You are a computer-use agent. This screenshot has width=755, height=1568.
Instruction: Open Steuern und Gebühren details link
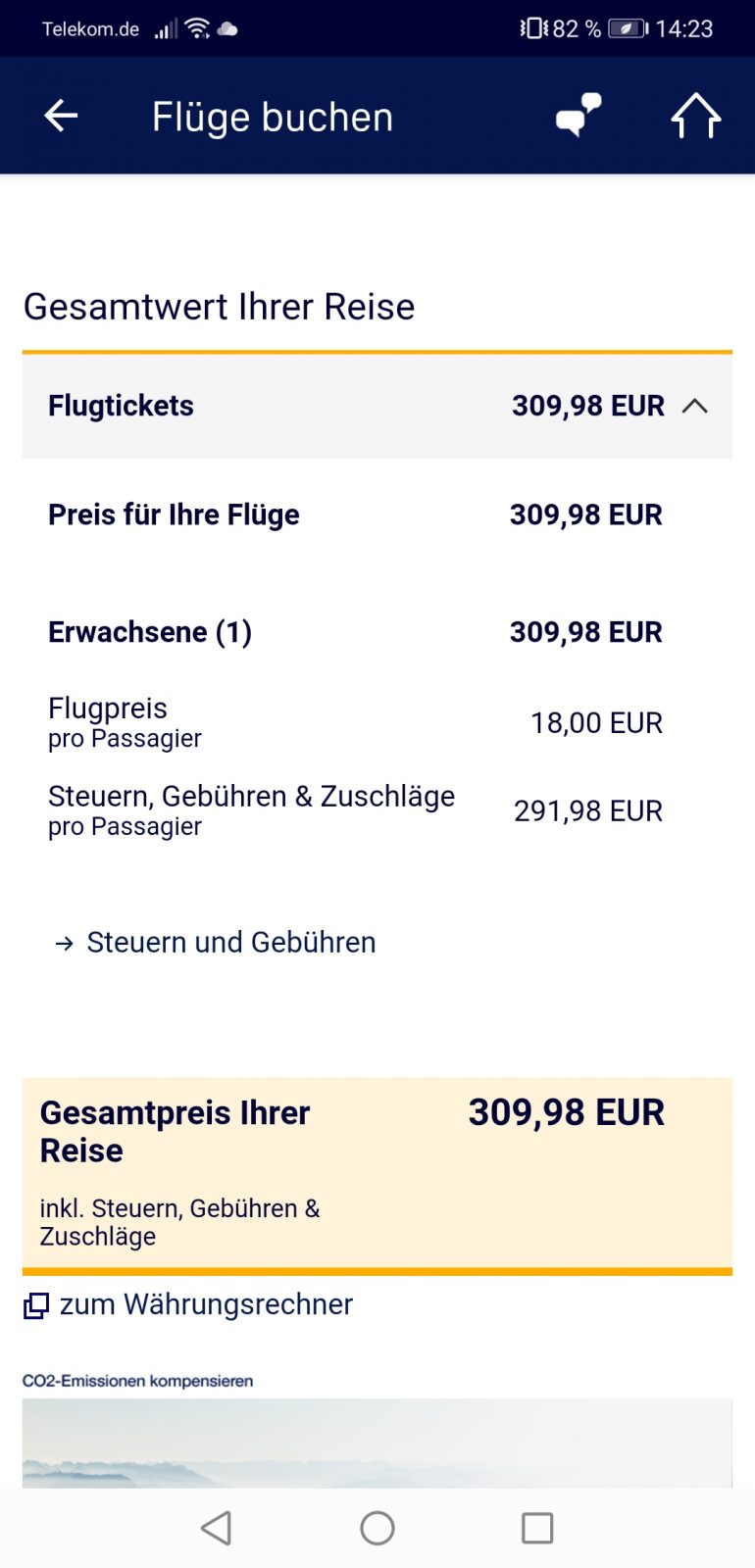231,943
